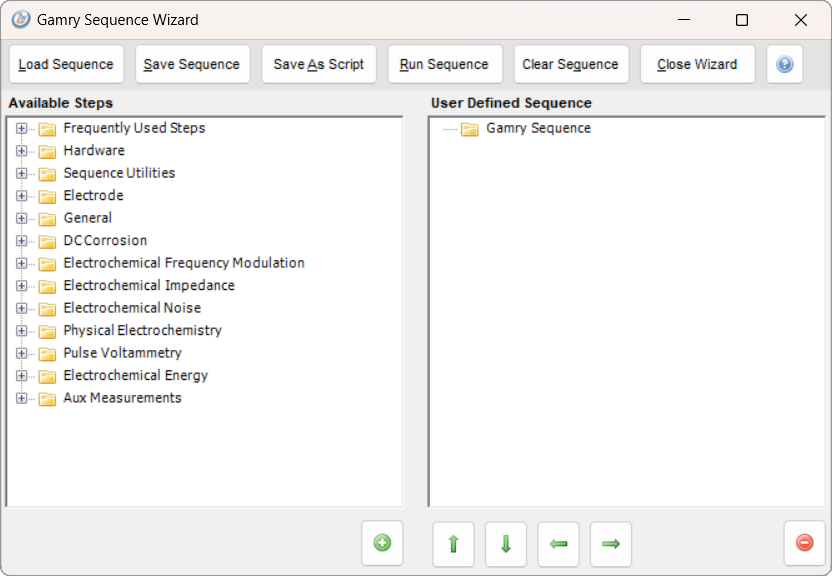832x576 pixels.
Task: Click the green left arrow outdent icon
Action: click(x=558, y=544)
